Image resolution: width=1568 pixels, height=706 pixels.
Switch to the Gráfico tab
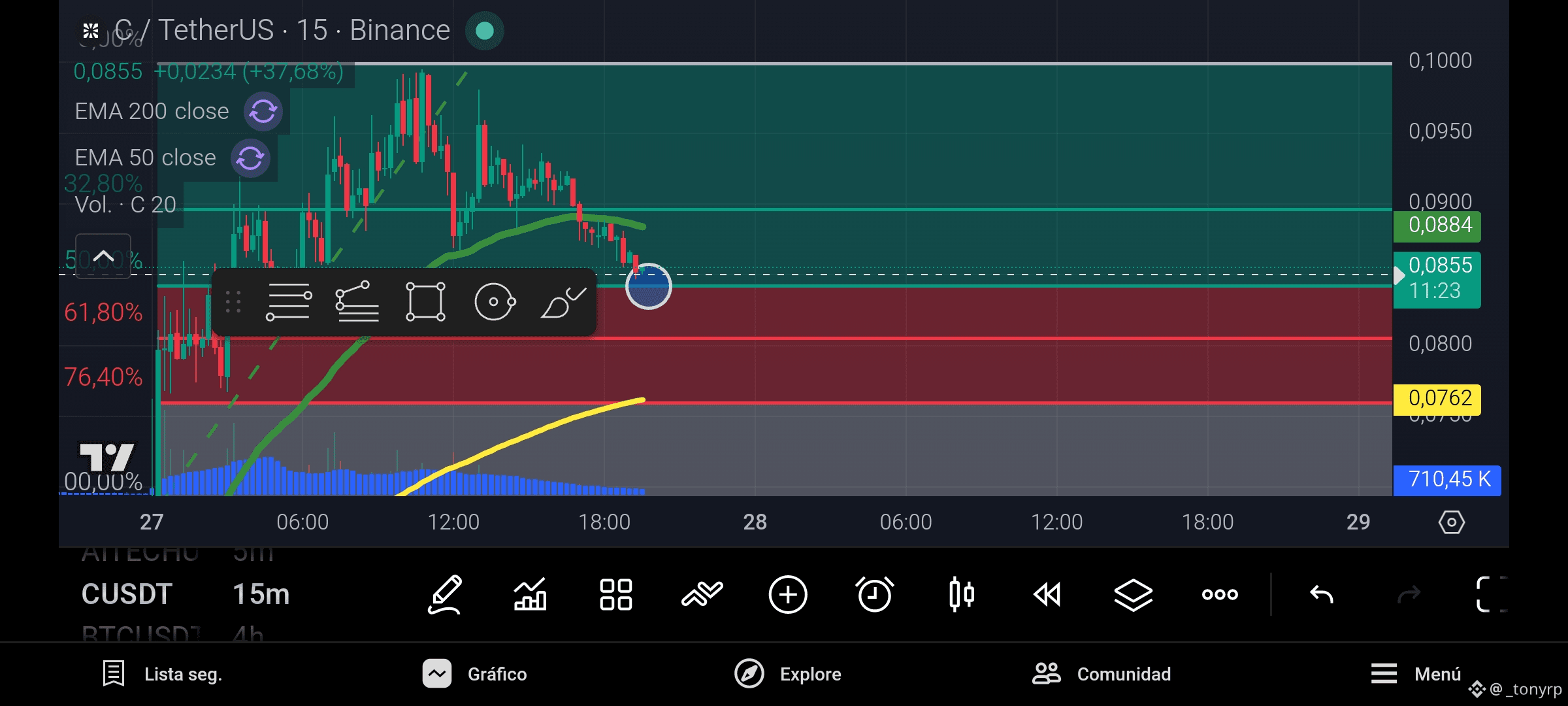point(475,674)
